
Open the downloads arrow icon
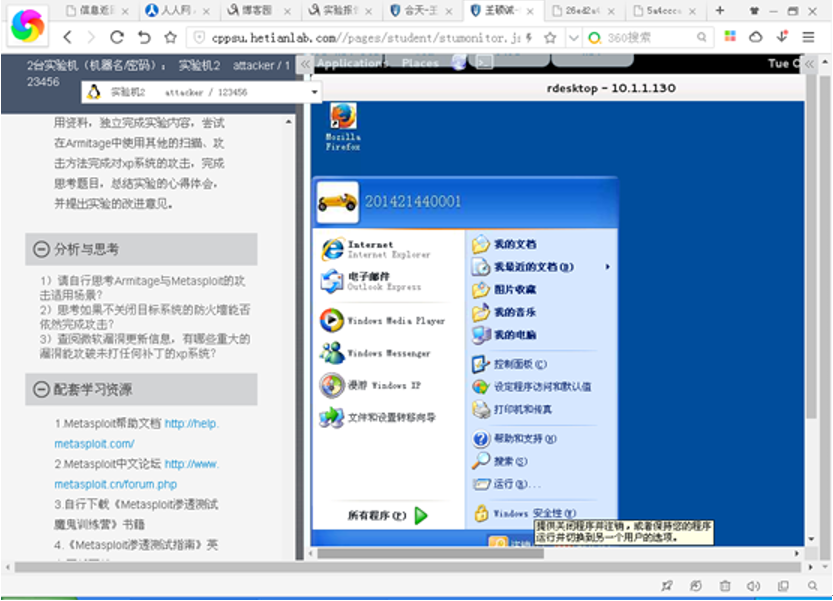click(782, 36)
